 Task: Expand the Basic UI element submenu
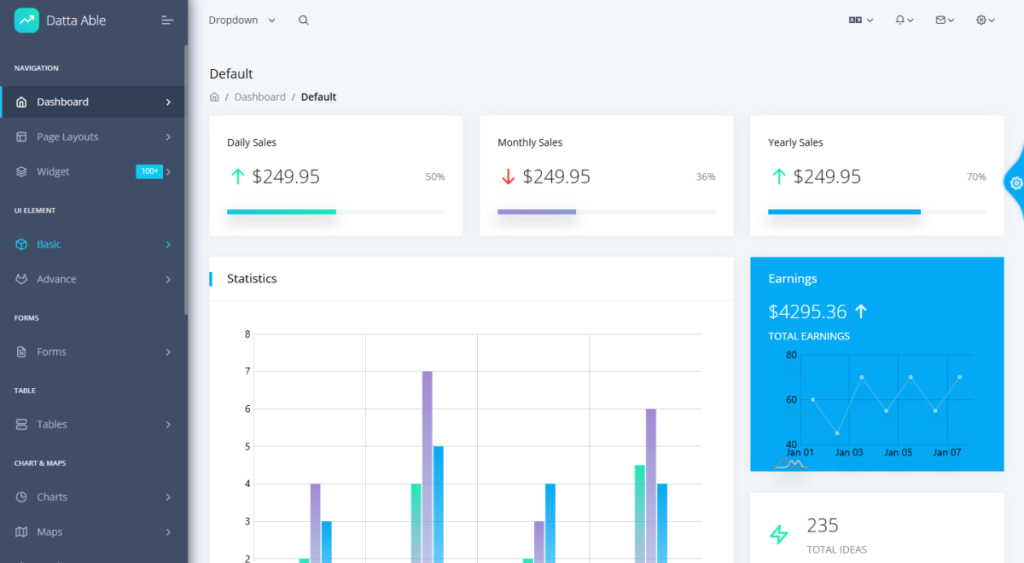(x=93, y=244)
